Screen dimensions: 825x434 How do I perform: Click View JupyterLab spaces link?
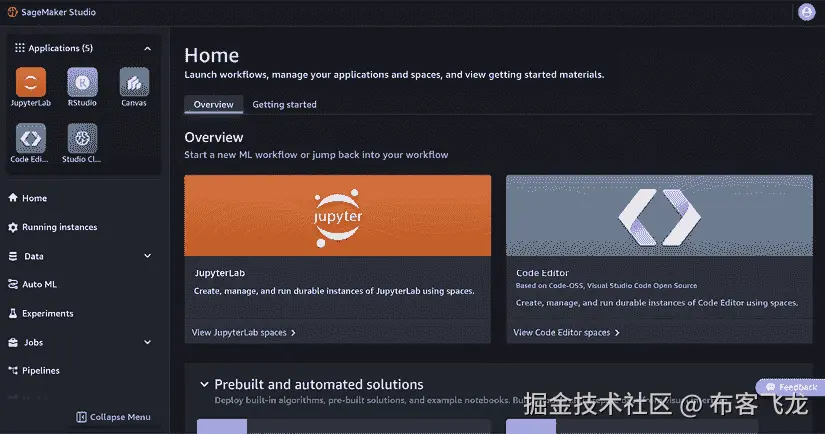(x=244, y=332)
